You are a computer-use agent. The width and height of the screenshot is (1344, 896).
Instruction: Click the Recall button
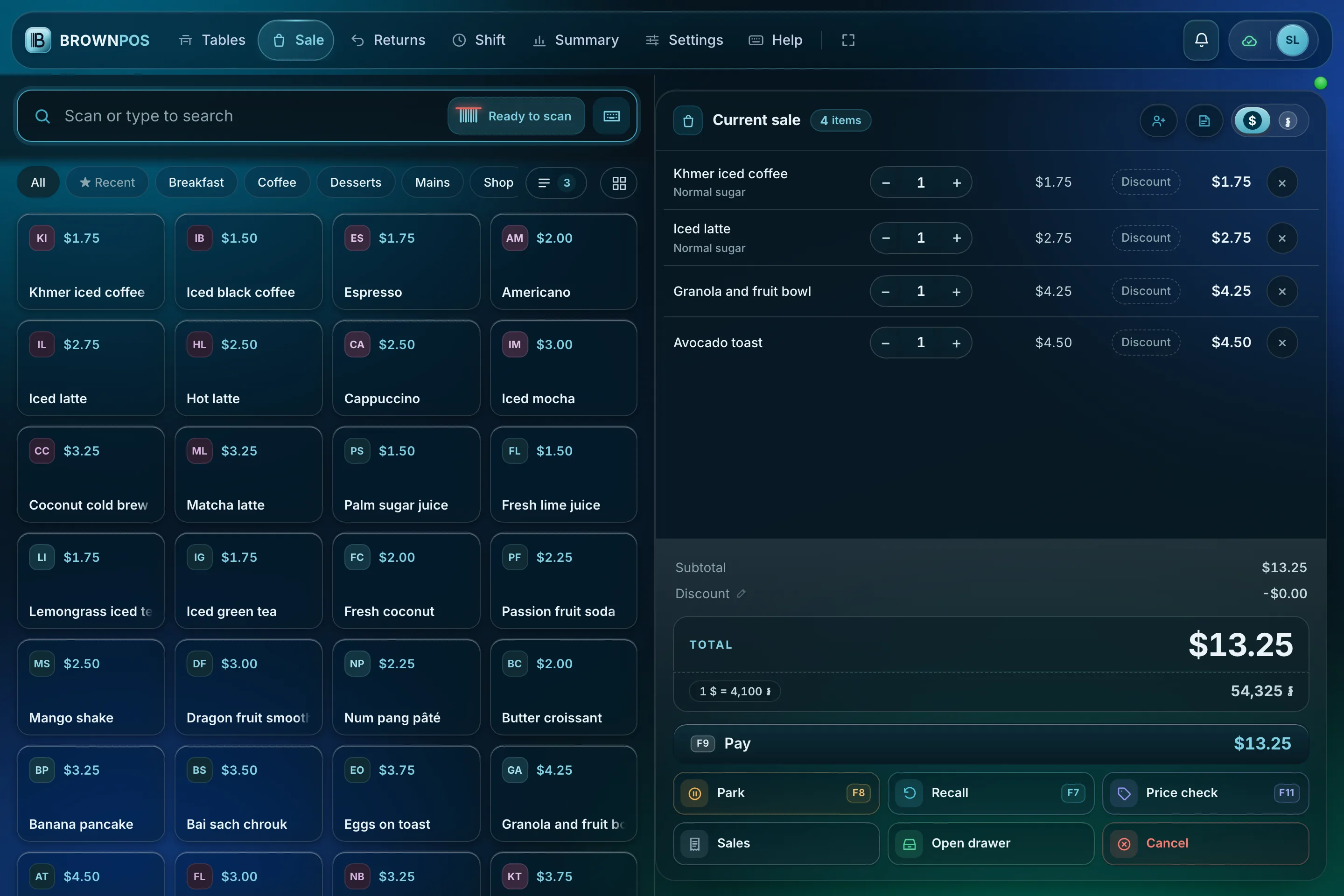[x=991, y=793]
